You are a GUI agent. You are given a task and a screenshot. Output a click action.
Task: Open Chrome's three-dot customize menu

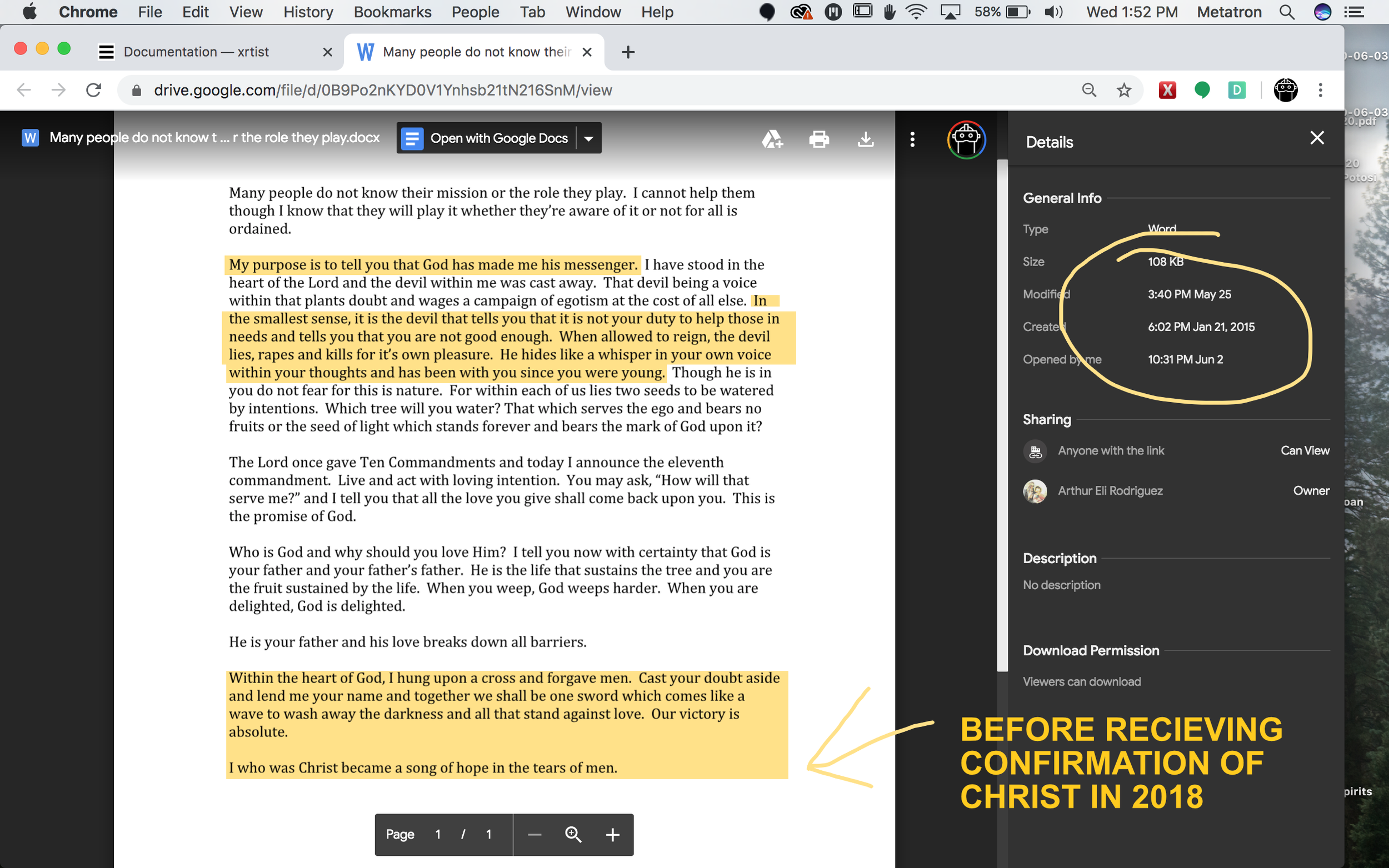(x=1320, y=90)
